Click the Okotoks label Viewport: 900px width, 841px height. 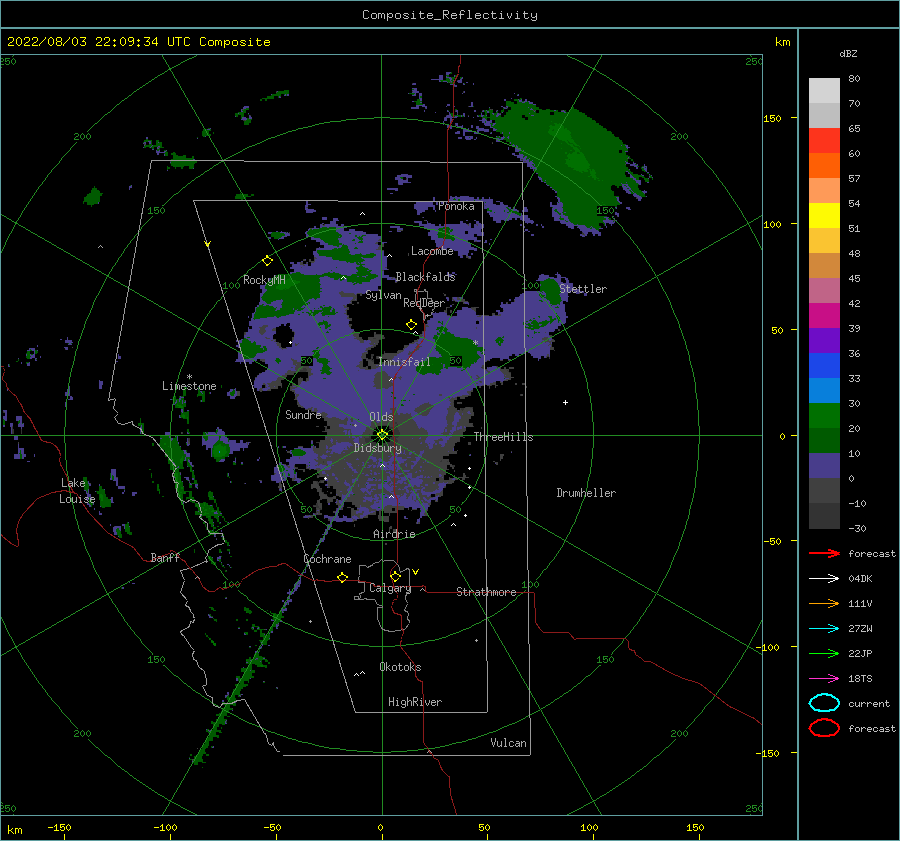pyautogui.click(x=400, y=667)
